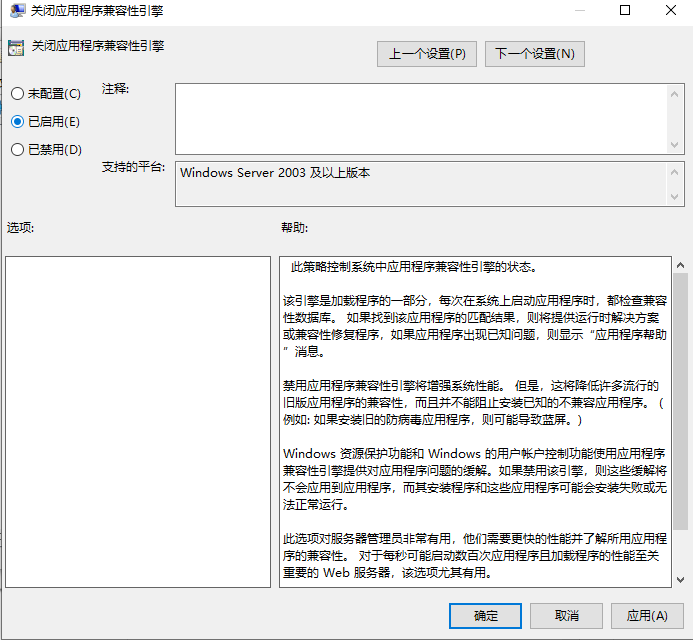Go to 下一个设置(N) next setting
Image resolution: width=693 pixels, height=640 pixels.
point(534,54)
